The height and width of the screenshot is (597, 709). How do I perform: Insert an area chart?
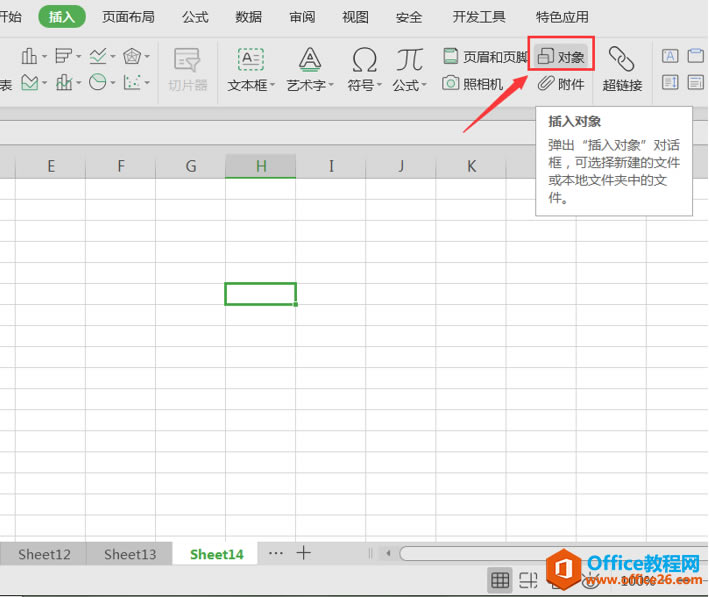(29, 83)
